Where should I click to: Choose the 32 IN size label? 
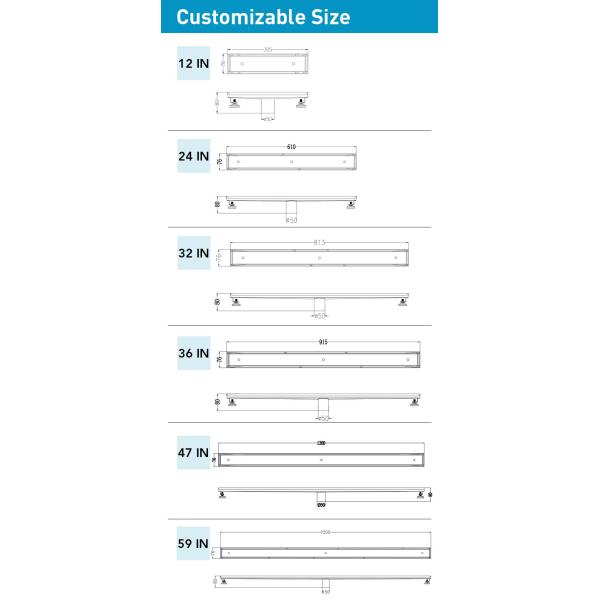[x=194, y=255]
